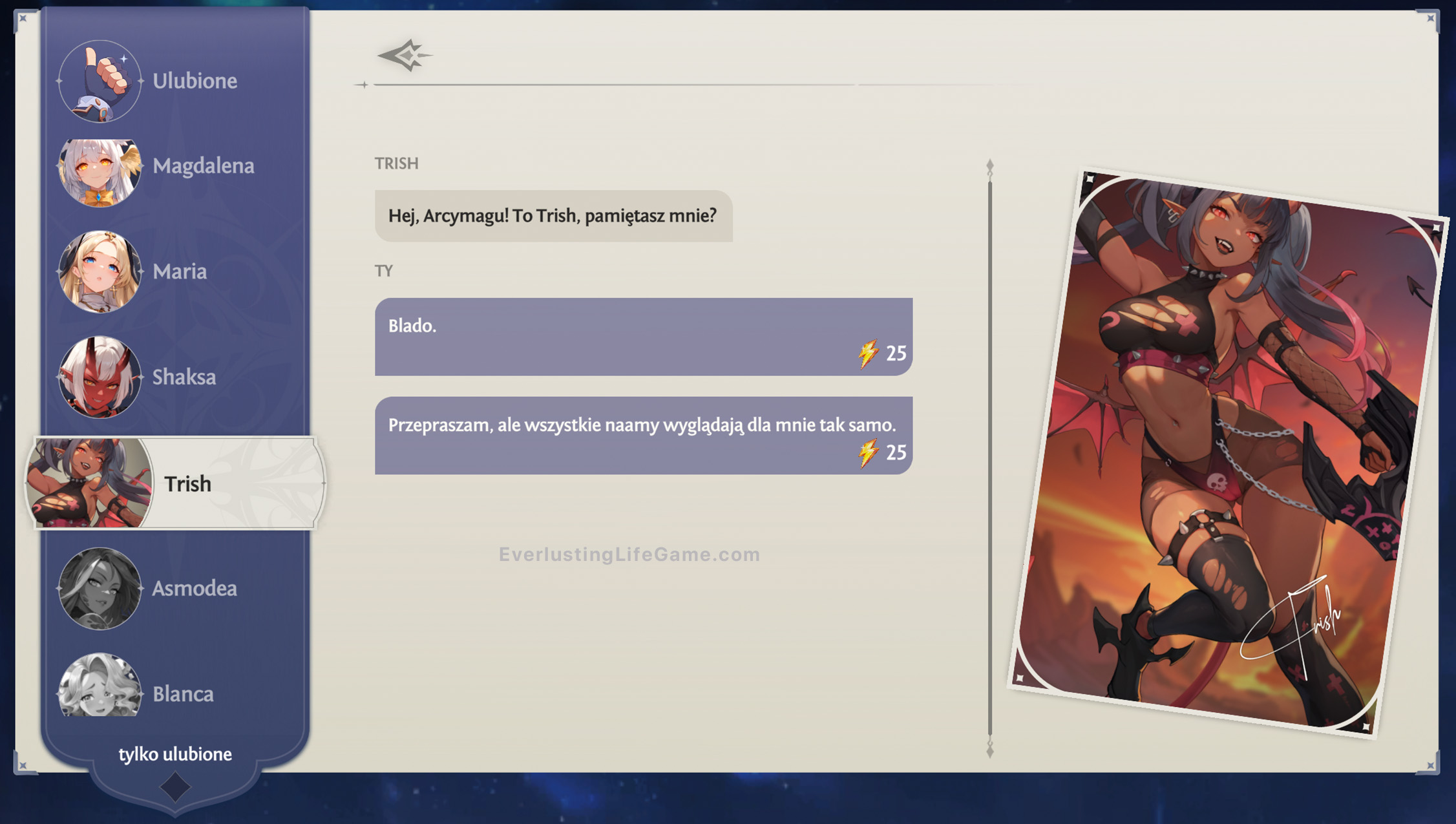Select Maria's portrait icon
The image size is (1456, 824).
(x=99, y=271)
